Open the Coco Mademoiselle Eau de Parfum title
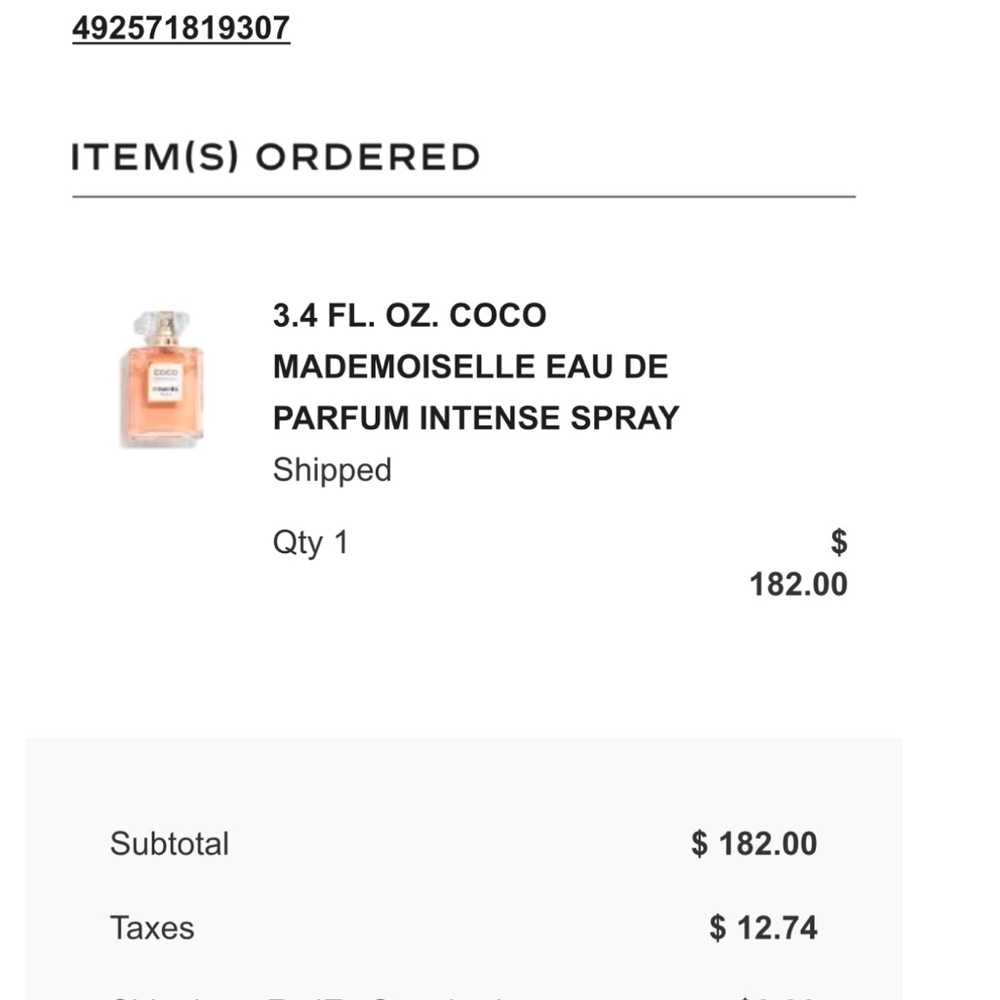The image size is (1000, 1000). click(476, 367)
